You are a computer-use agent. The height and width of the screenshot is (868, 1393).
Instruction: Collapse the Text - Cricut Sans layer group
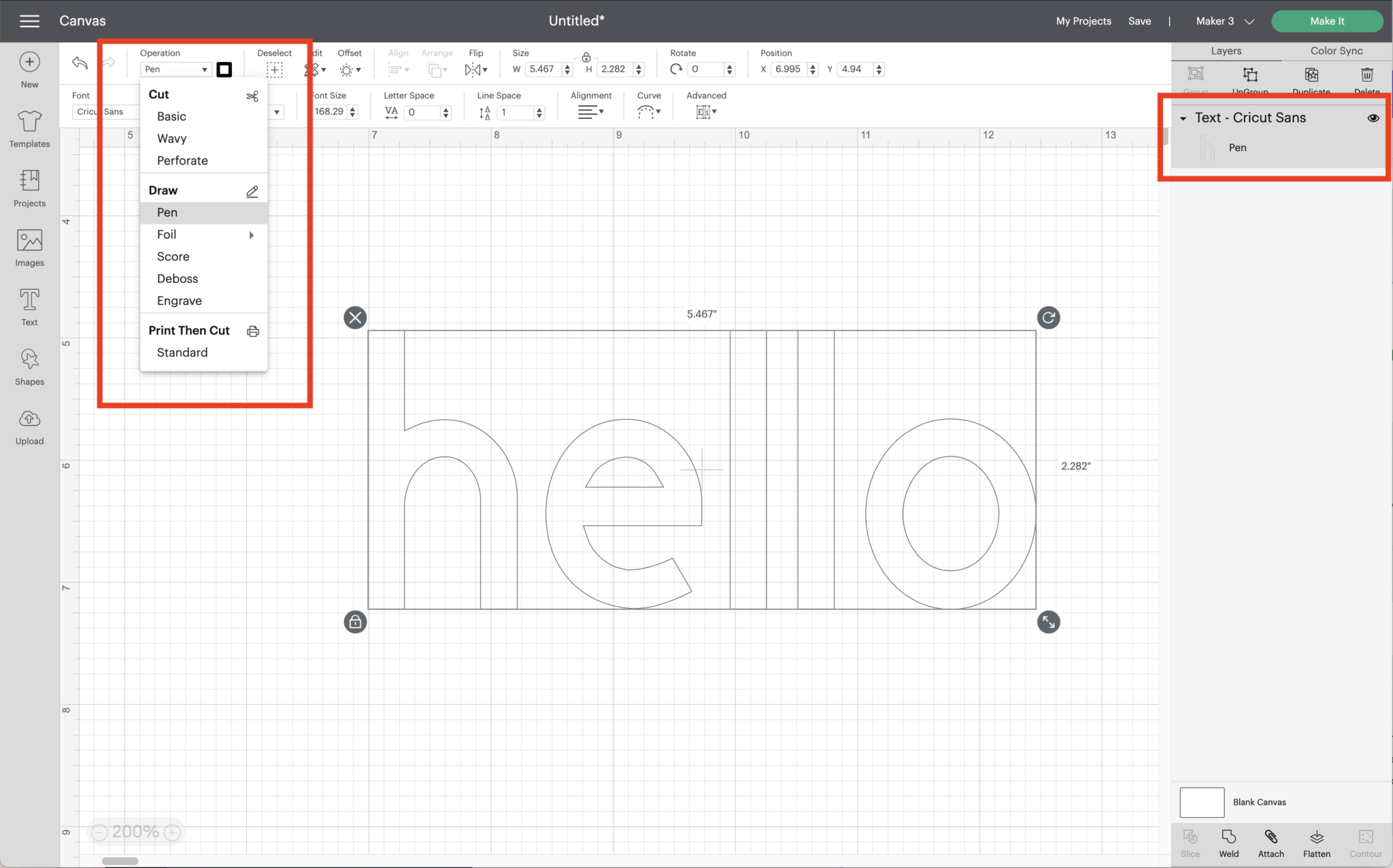pyautogui.click(x=1183, y=118)
